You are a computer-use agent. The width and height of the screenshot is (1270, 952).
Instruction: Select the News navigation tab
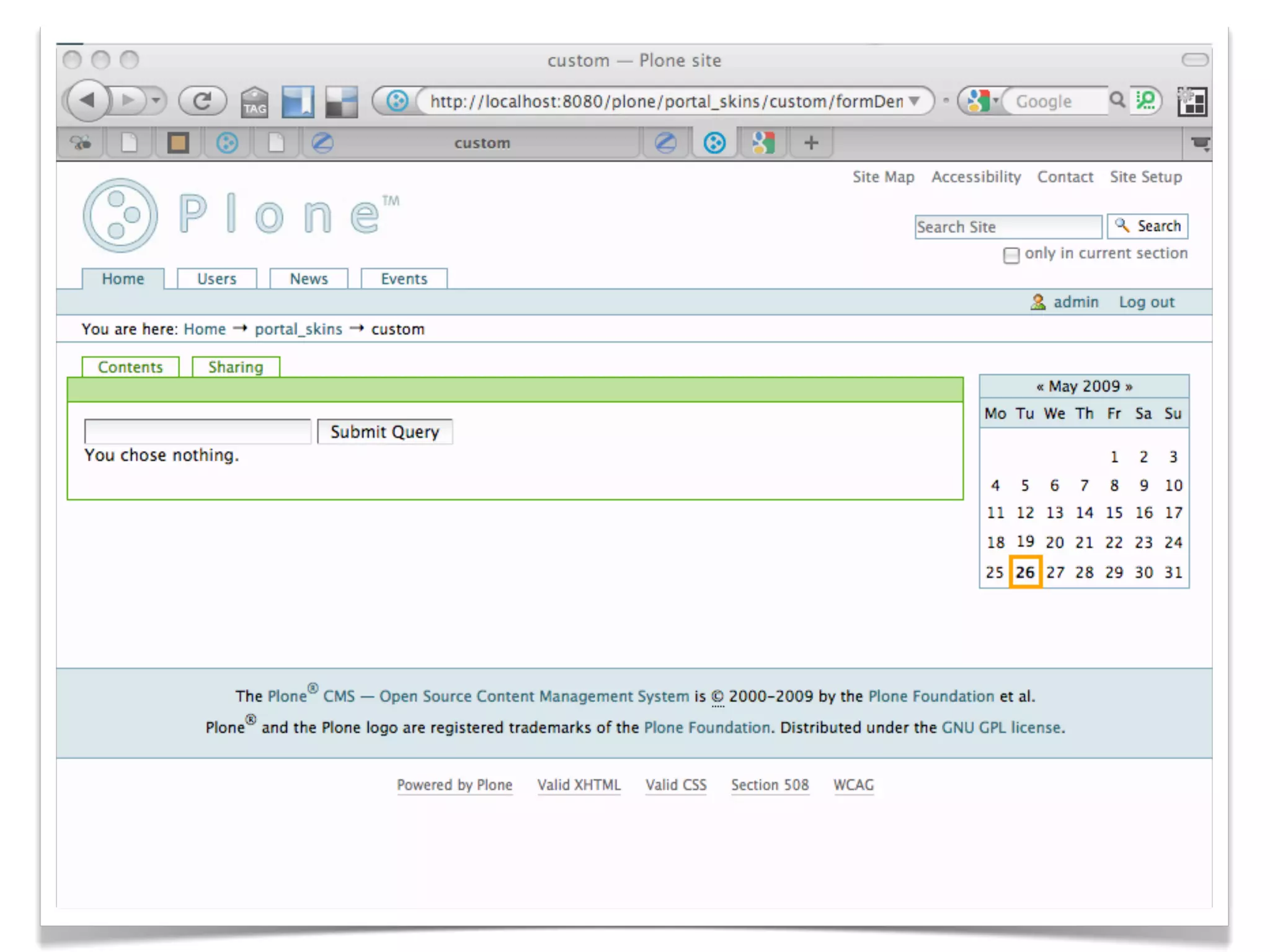pyautogui.click(x=309, y=279)
